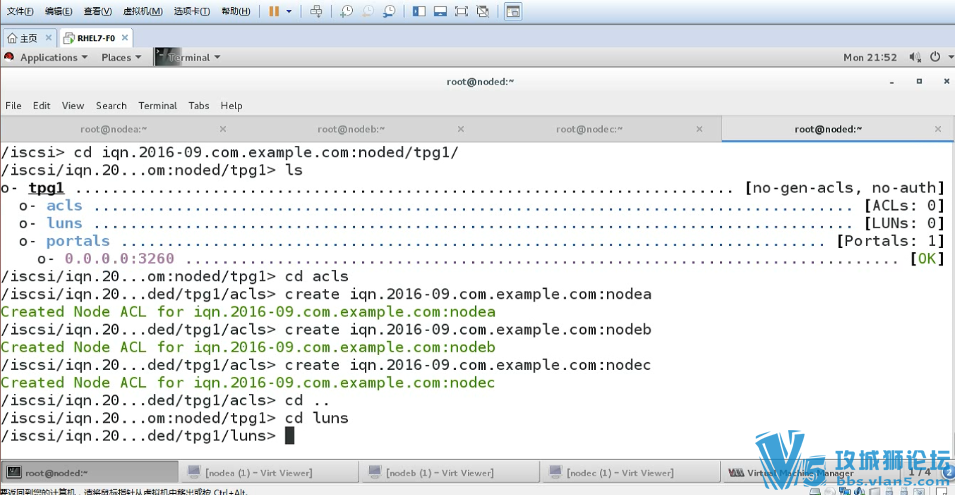Select the root@noded terminal tab
The image size is (955, 495).
tap(828, 129)
